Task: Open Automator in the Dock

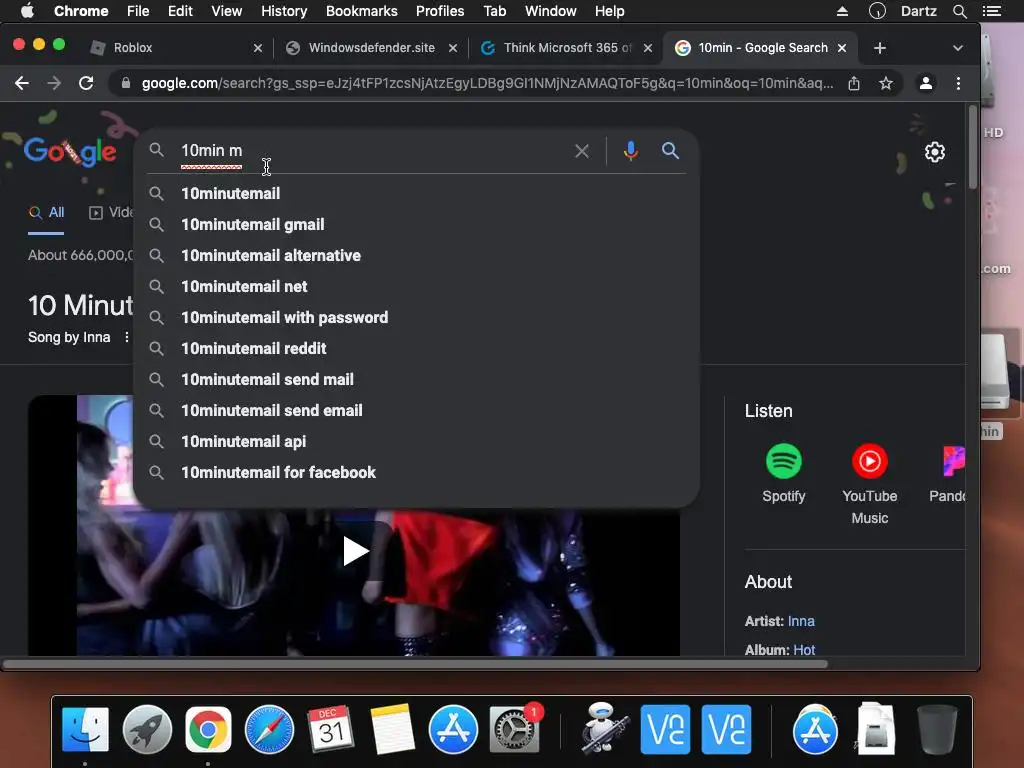Action: (604, 729)
